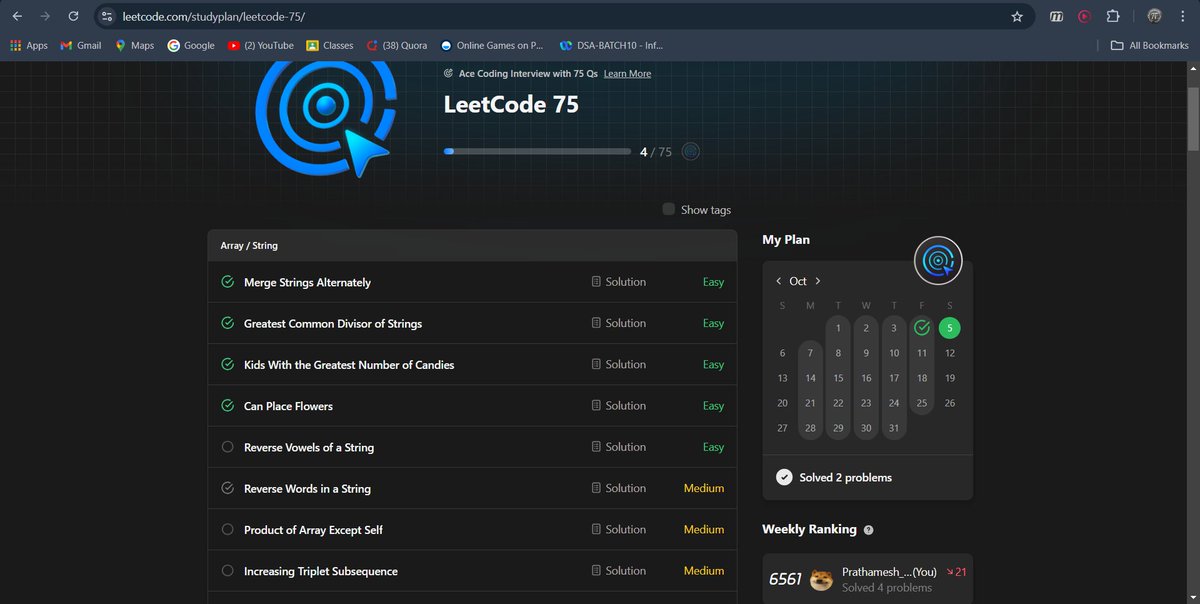Go to next month in My Plan calendar
Screen dimensions: 1200x604
coord(818,281)
